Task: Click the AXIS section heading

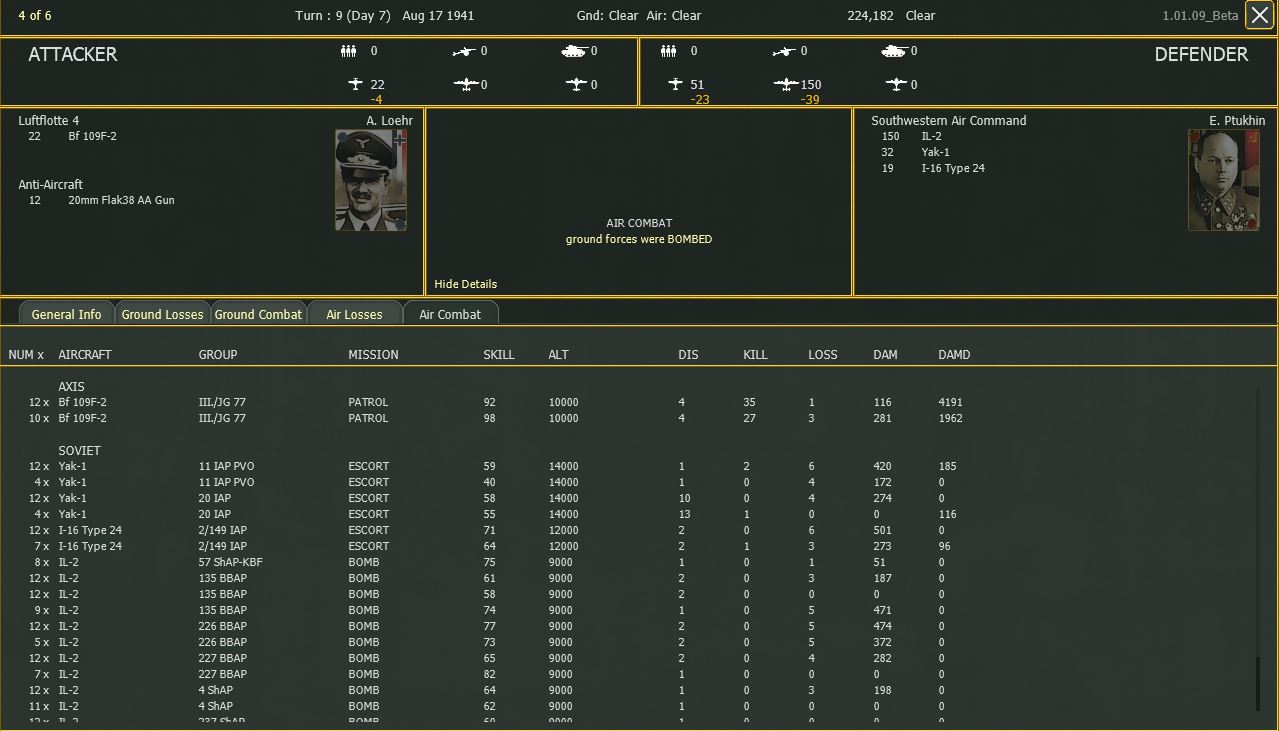Action: (x=71, y=386)
